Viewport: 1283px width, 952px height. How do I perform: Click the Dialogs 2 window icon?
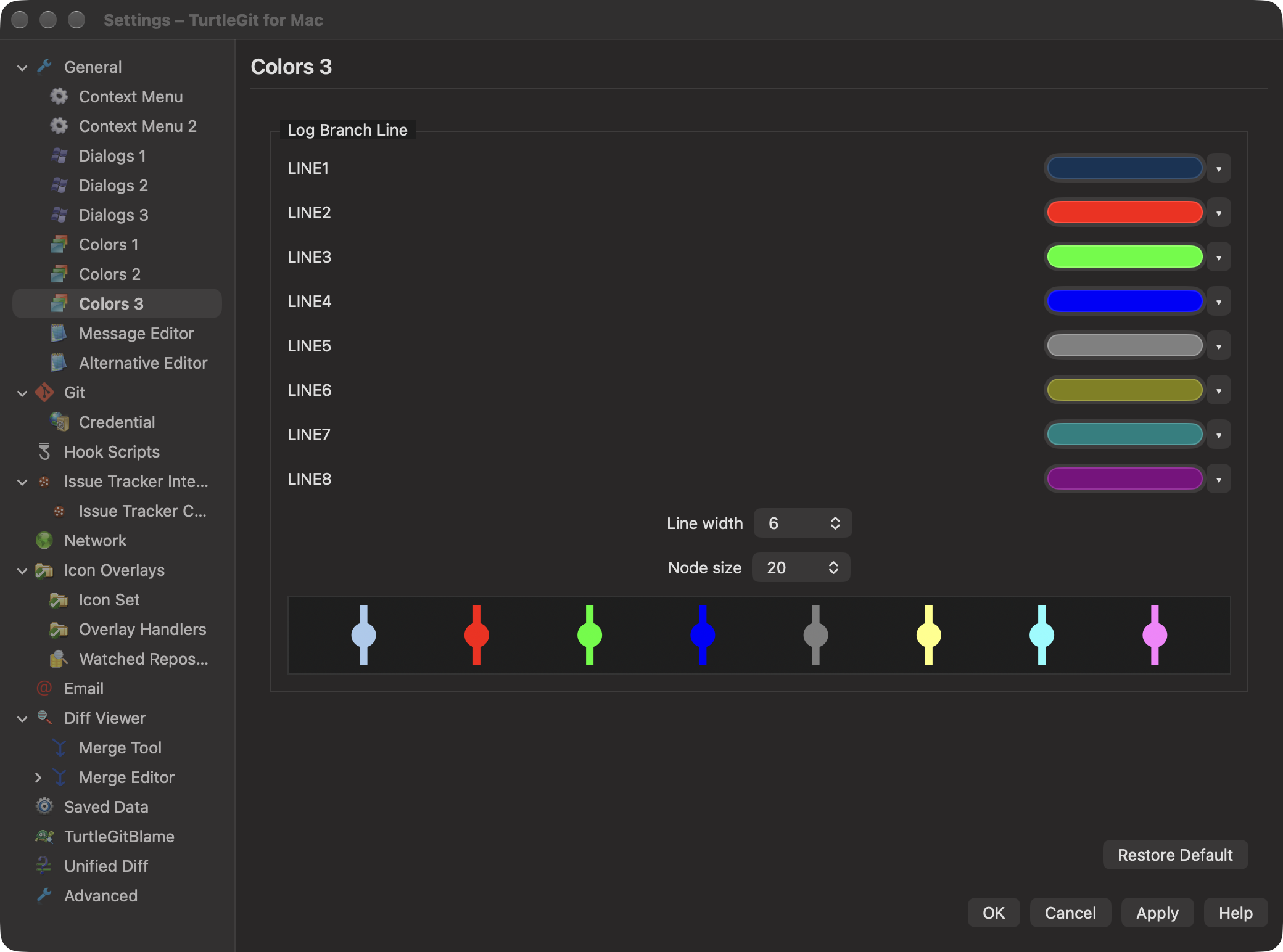click(x=59, y=185)
